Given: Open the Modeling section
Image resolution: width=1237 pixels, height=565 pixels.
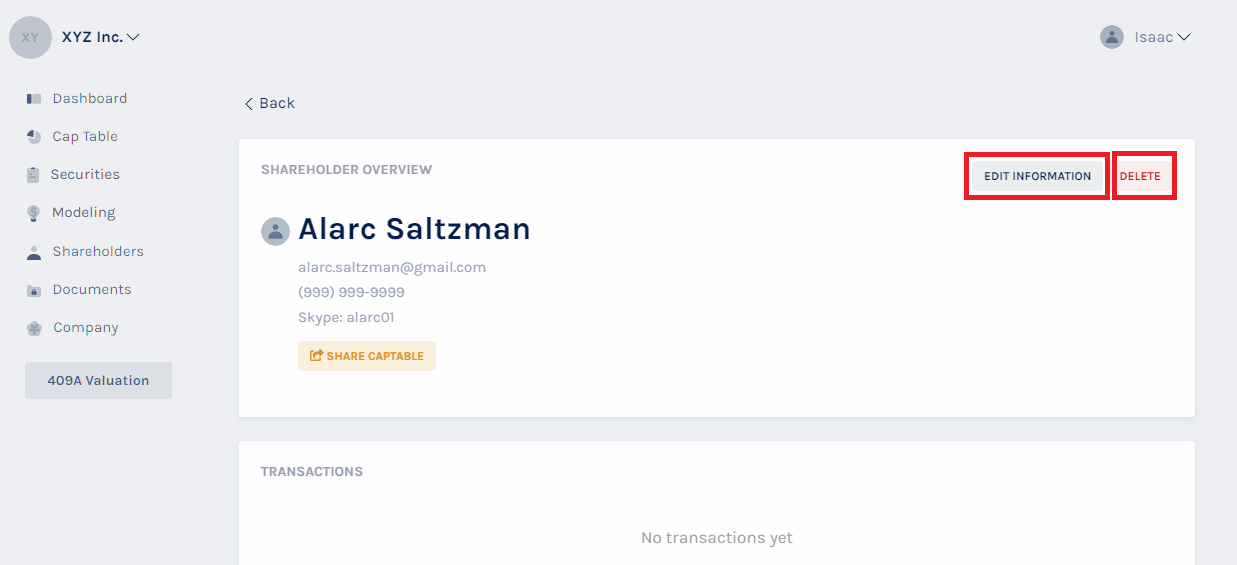Looking at the screenshot, I should click(x=83, y=213).
